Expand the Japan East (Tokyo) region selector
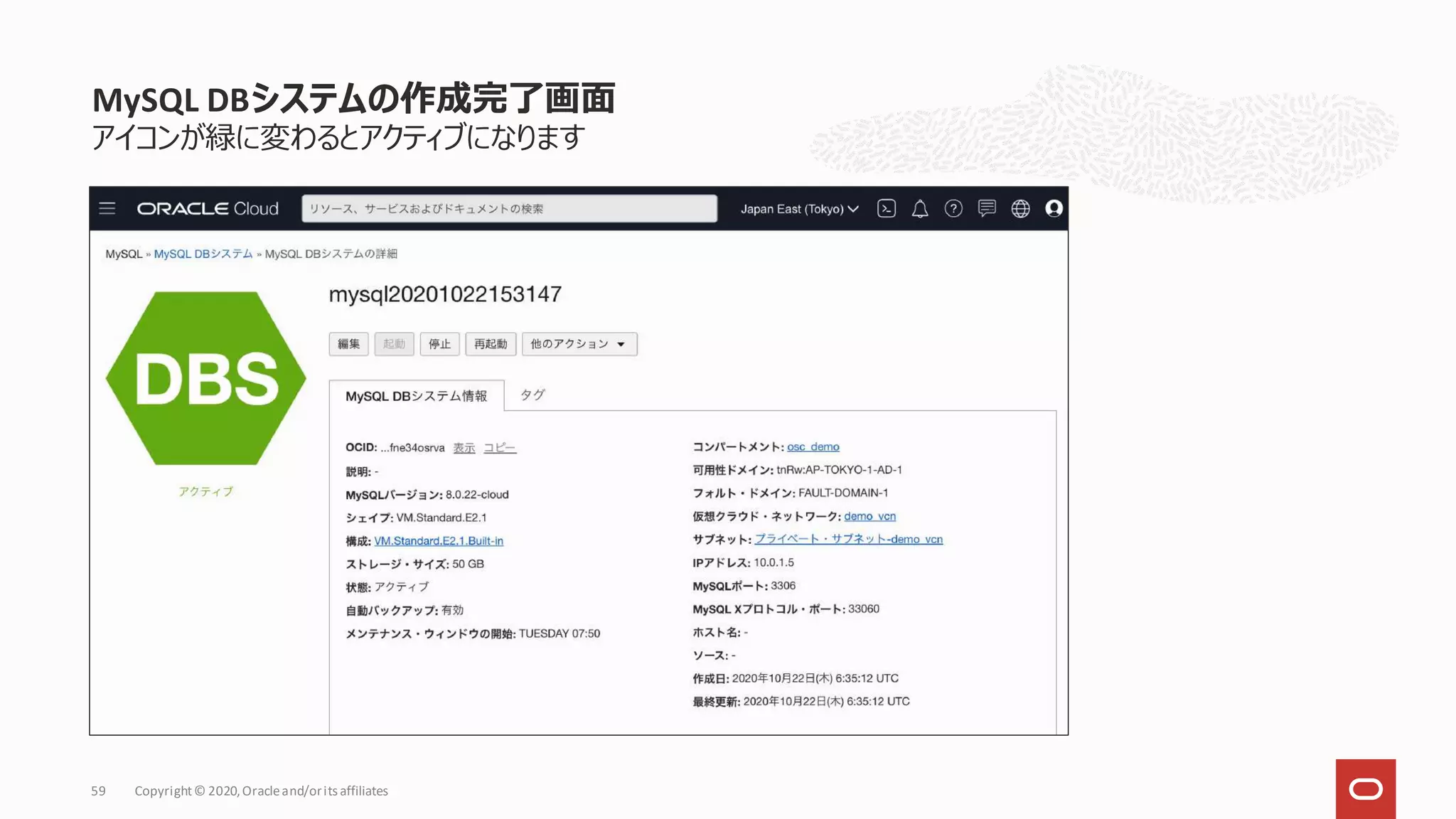The width and height of the screenshot is (1456, 819). (x=800, y=209)
